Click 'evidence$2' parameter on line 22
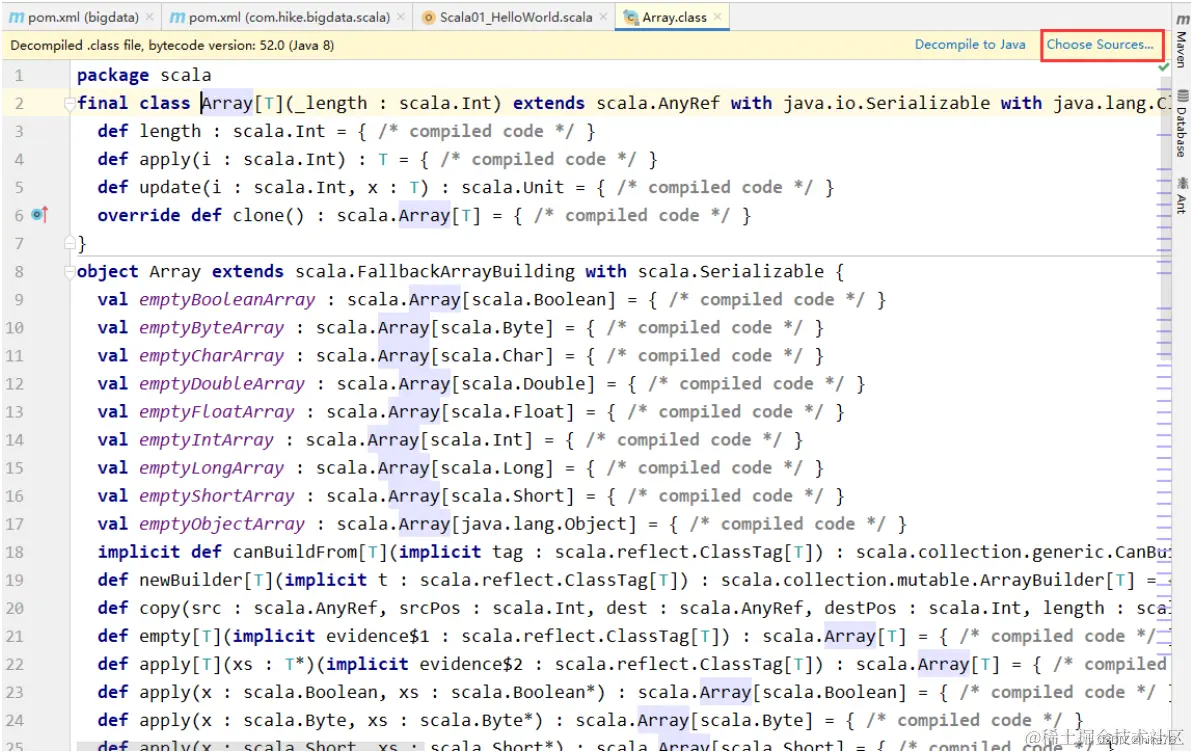 [x=471, y=664]
